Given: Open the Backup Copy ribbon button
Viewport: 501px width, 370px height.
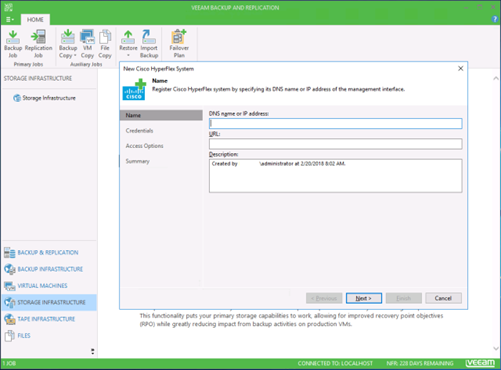Looking at the screenshot, I should click(68, 44).
